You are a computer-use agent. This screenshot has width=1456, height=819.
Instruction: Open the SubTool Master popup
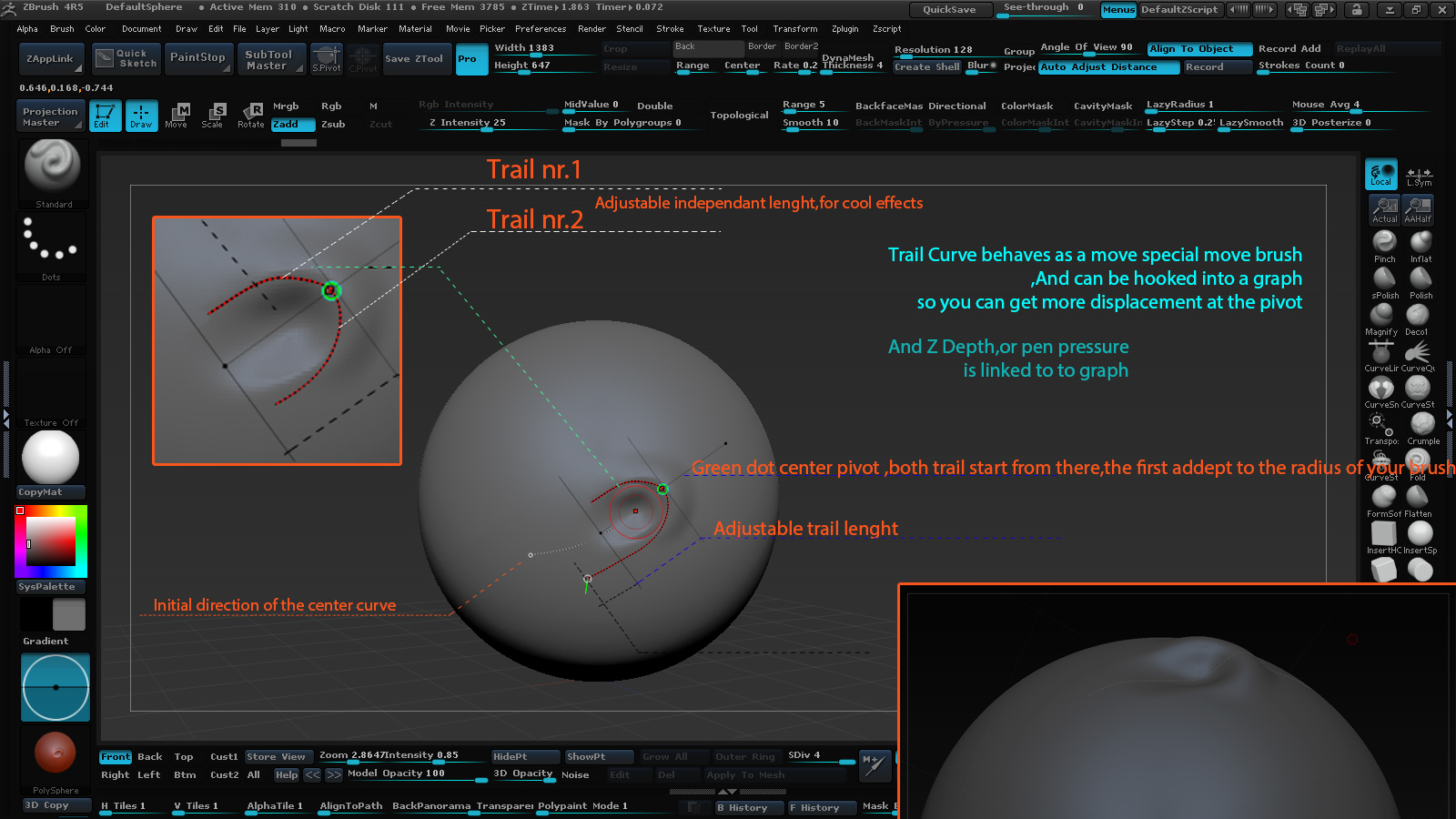coord(269,59)
